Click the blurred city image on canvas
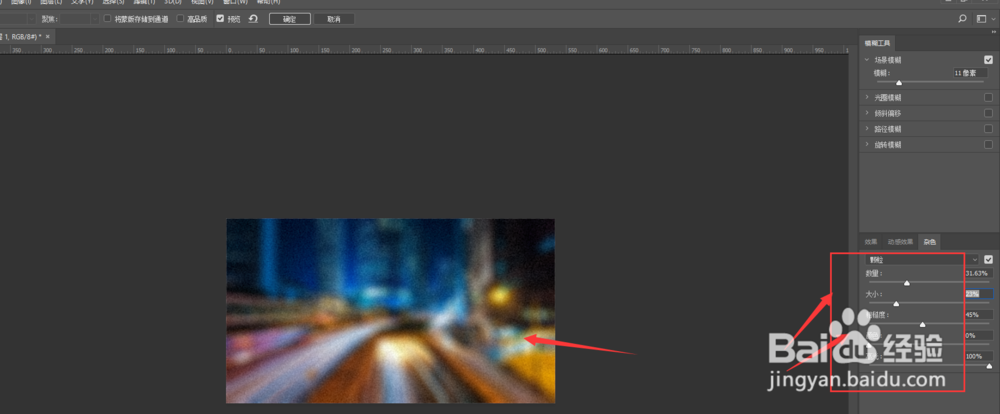Viewport: 1000px width, 414px height. (390, 311)
